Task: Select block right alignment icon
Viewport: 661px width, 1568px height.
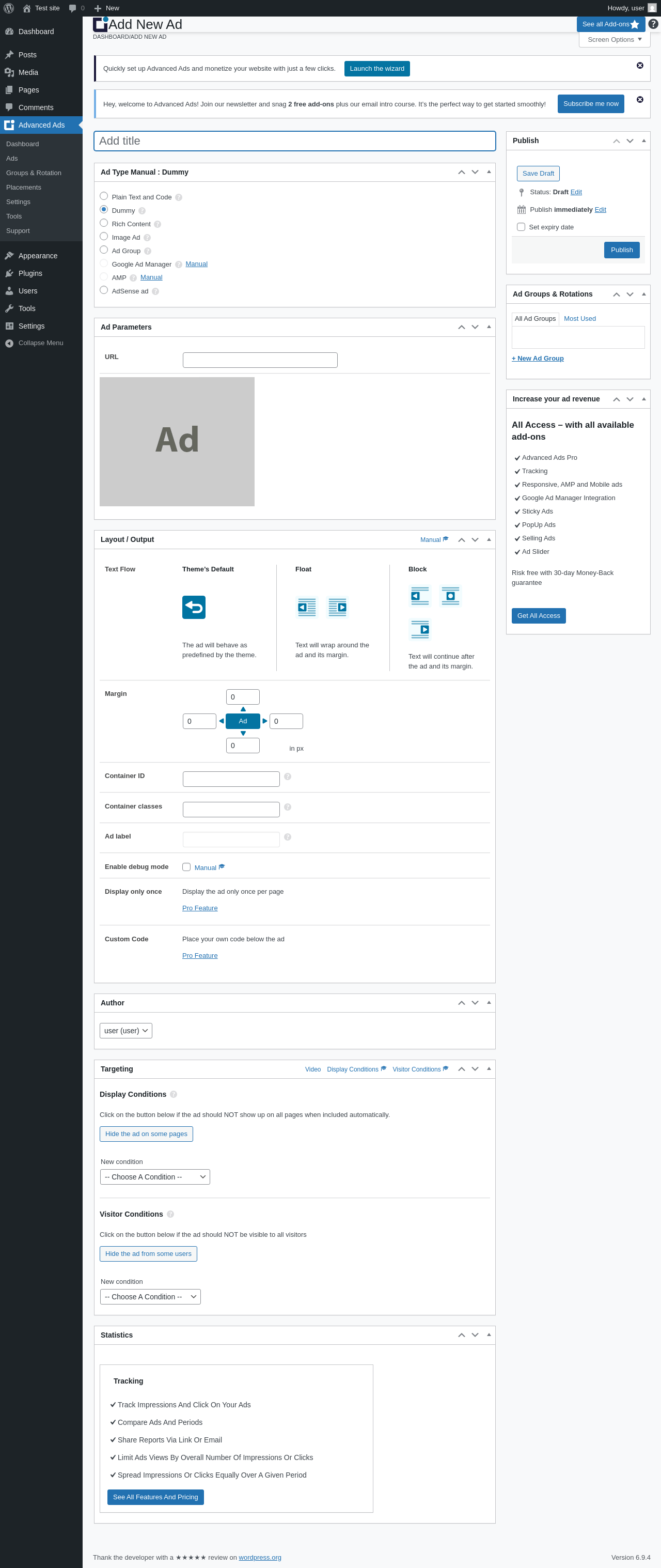Action: tap(420, 629)
